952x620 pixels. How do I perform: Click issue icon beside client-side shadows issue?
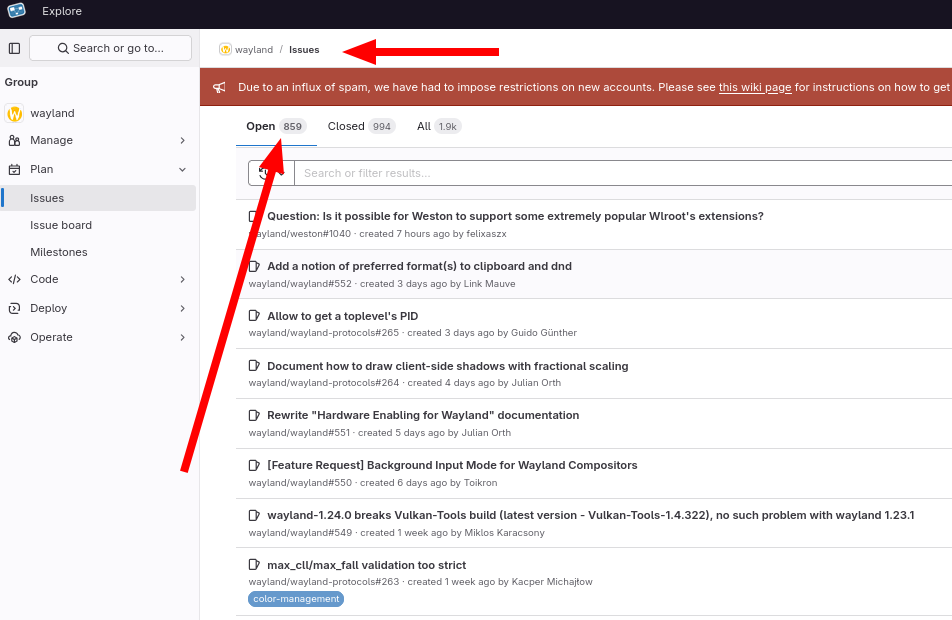click(x=254, y=366)
